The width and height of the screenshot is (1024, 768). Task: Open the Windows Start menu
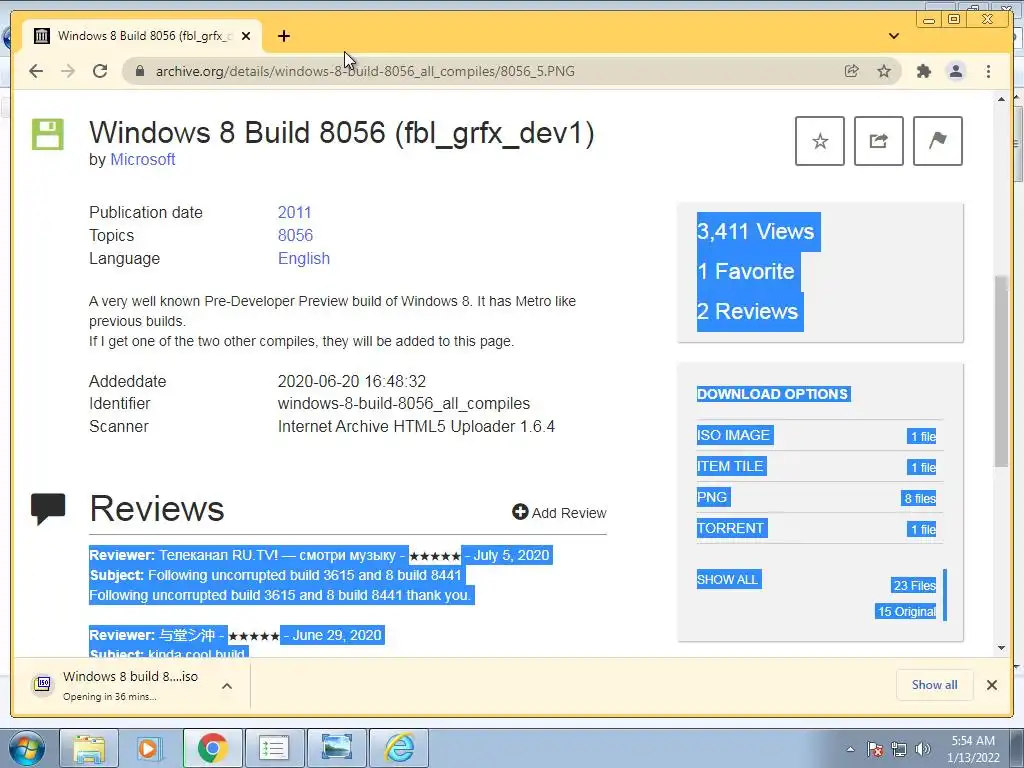(x=27, y=748)
